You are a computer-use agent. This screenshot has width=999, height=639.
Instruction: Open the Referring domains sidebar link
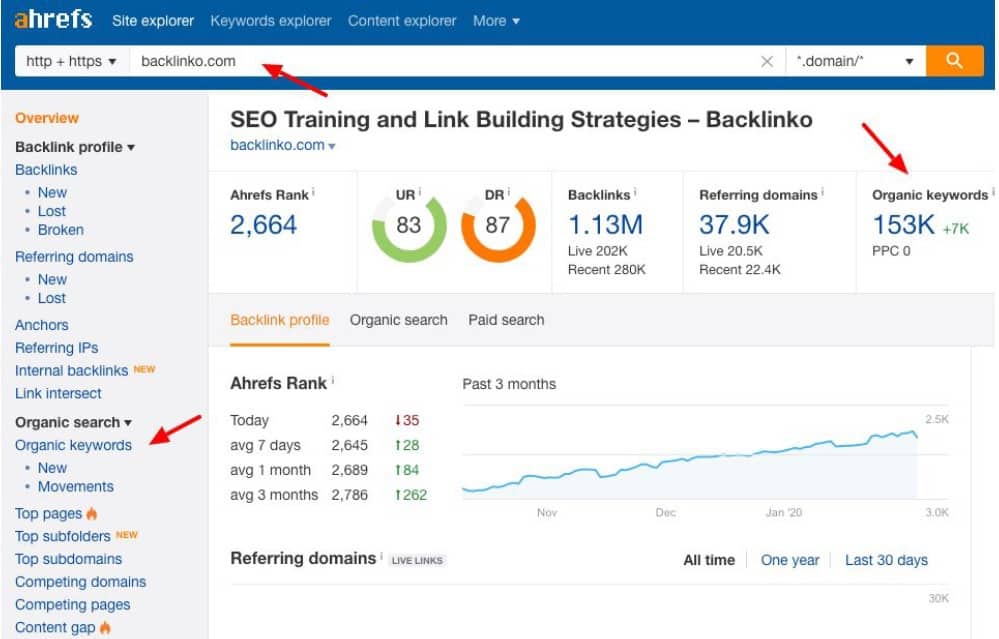(x=74, y=257)
